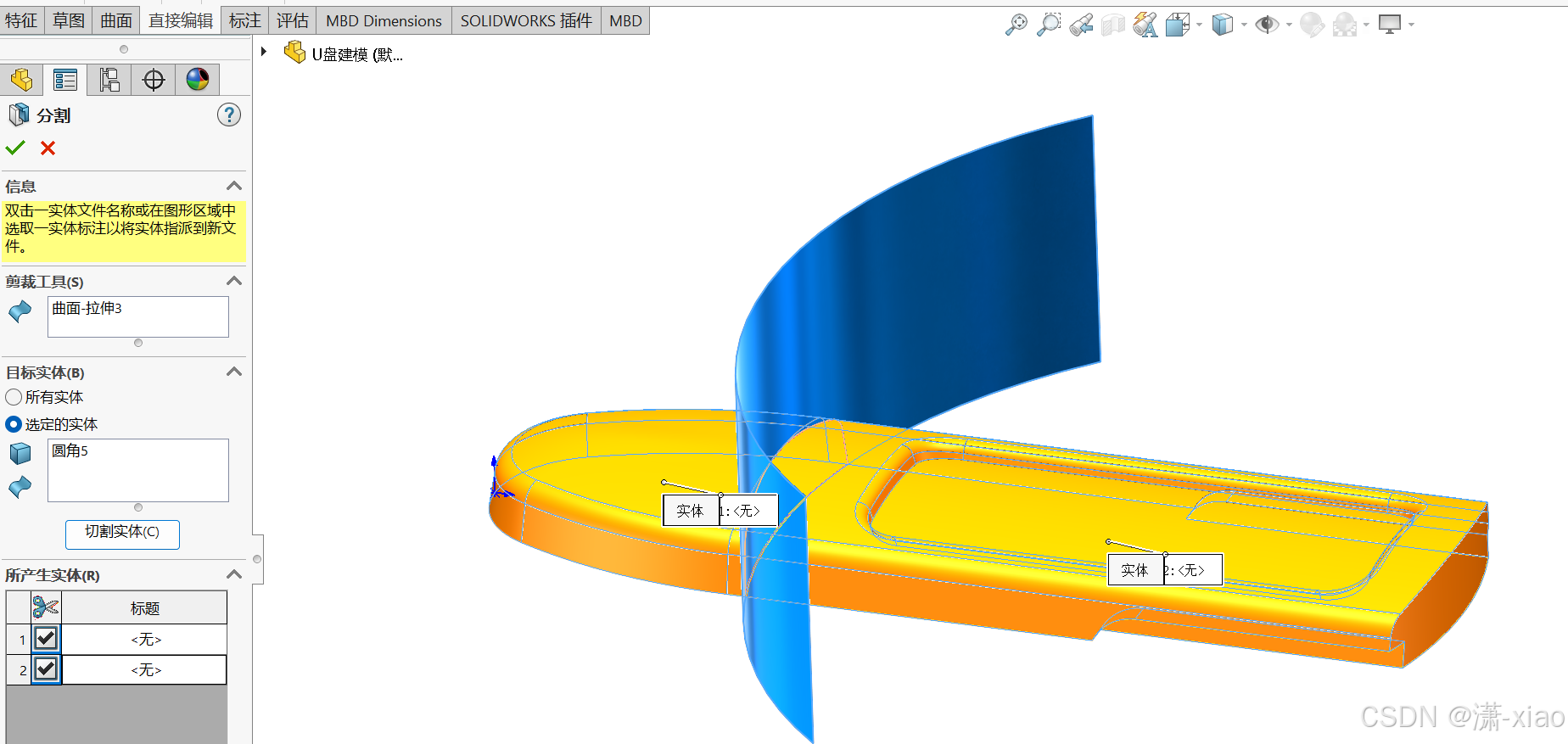Select the Zoom to Area tool
The image size is (1568, 744).
[x=1049, y=25]
